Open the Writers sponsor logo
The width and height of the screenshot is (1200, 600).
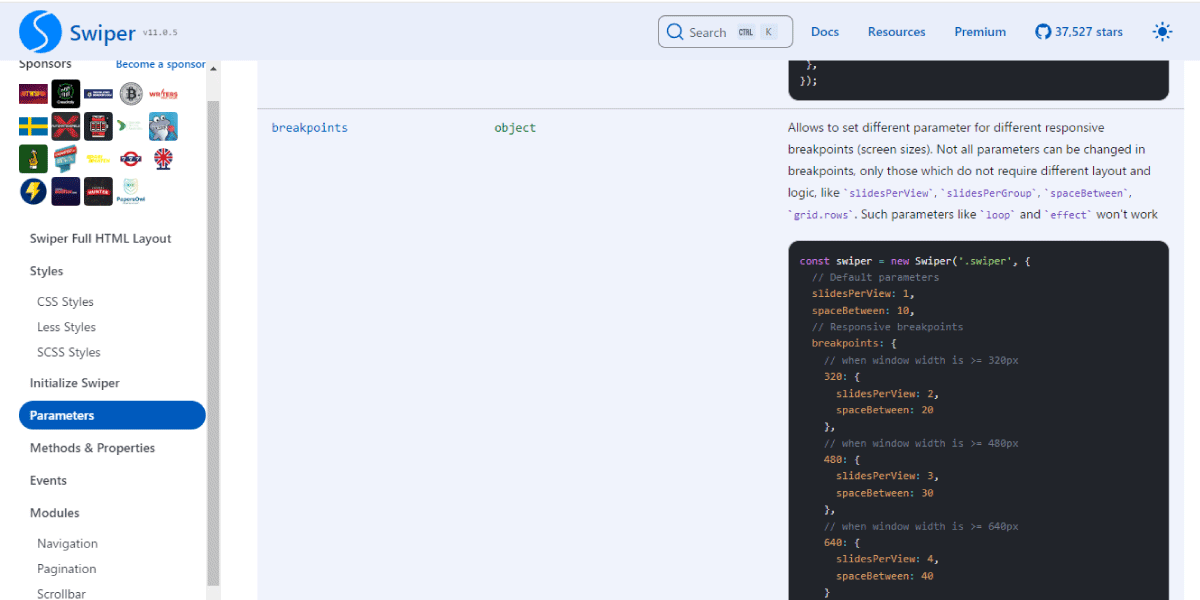(x=163, y=94)
